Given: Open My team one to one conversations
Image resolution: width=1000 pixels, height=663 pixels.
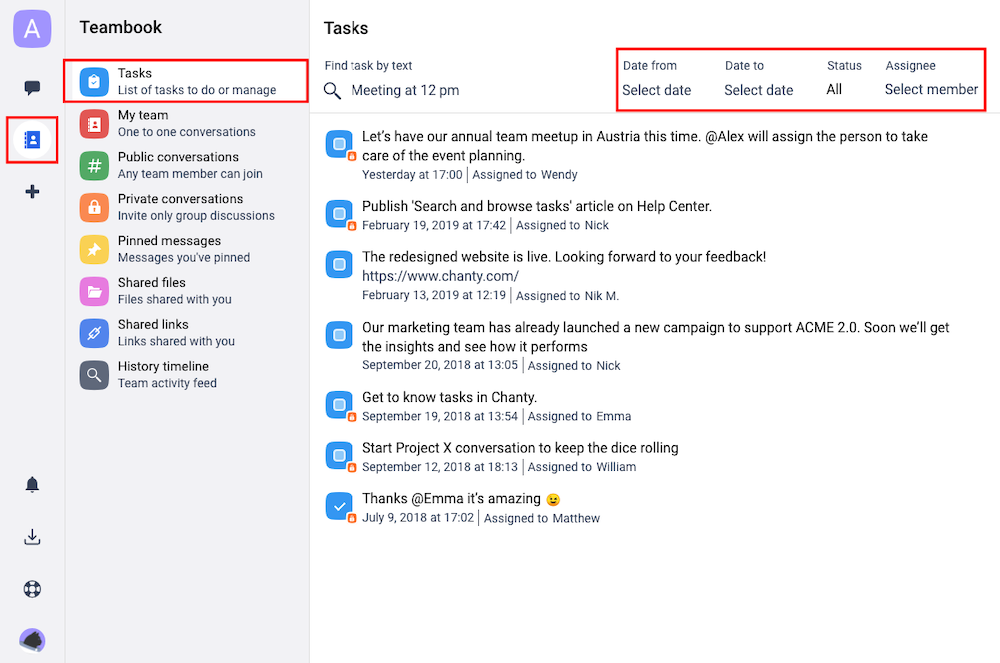Looking at the screenshot, I should (x=186, y=123).
